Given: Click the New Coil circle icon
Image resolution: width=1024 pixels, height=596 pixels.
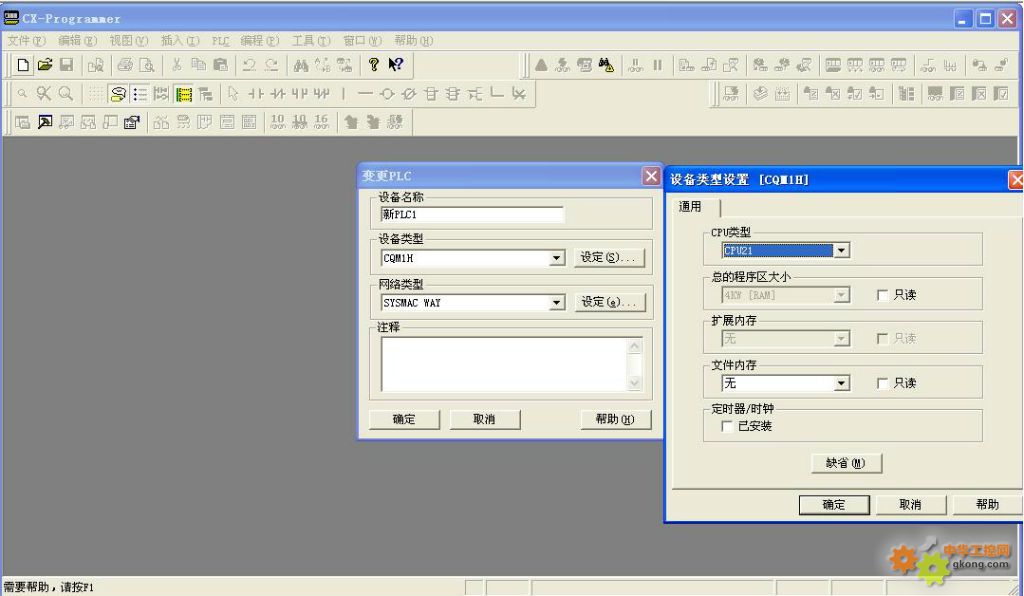Looking at the screenshot, I should (387, 94).
